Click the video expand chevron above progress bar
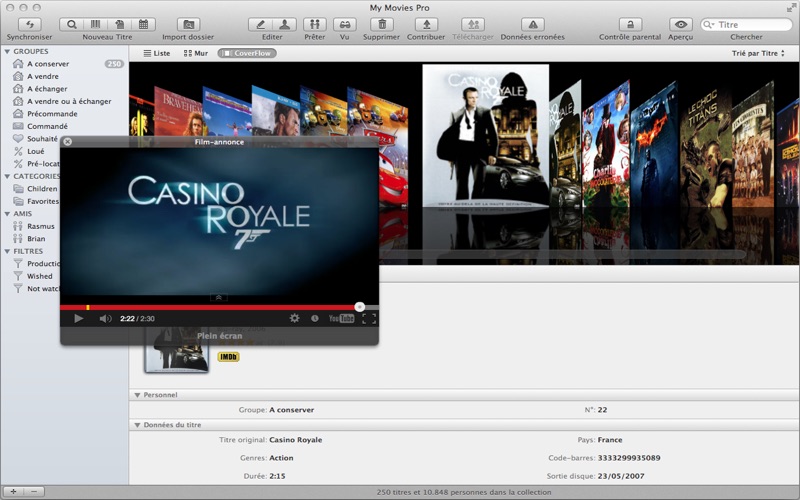 (218, 297)
